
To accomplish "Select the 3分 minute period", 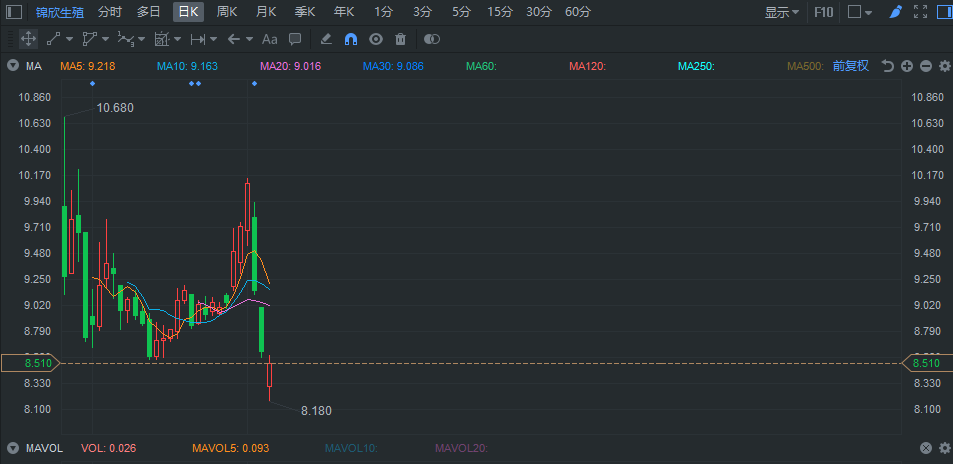I will [x=422, y=12].
